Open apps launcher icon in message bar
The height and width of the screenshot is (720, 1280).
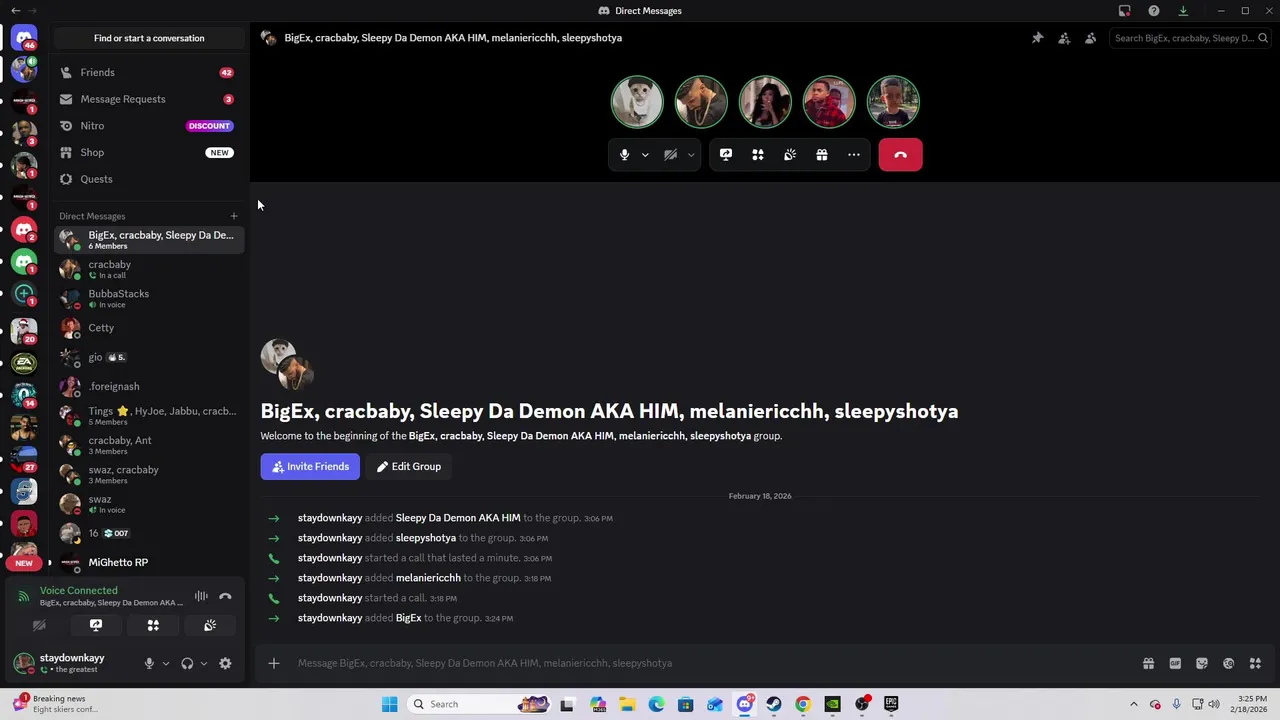[x=1255, y=663]
